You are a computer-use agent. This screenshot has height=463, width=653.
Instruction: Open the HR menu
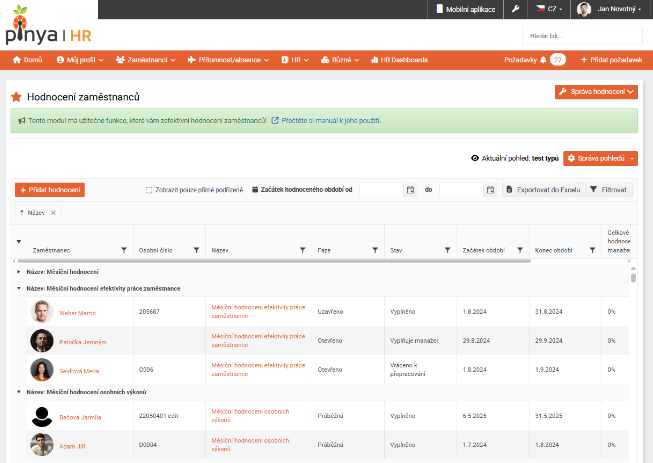pos(295,60)
